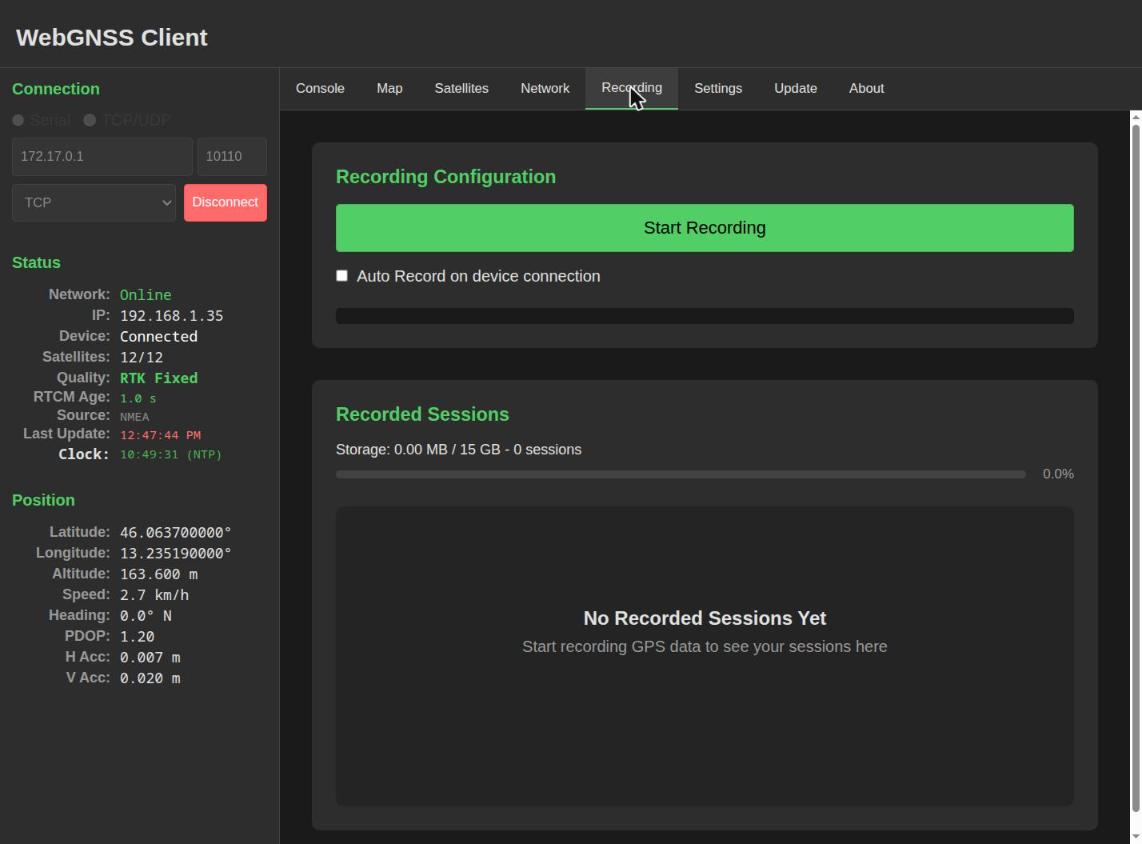
Task: Click the Longitude value 13.235190000°
Action: click(176, 553)
